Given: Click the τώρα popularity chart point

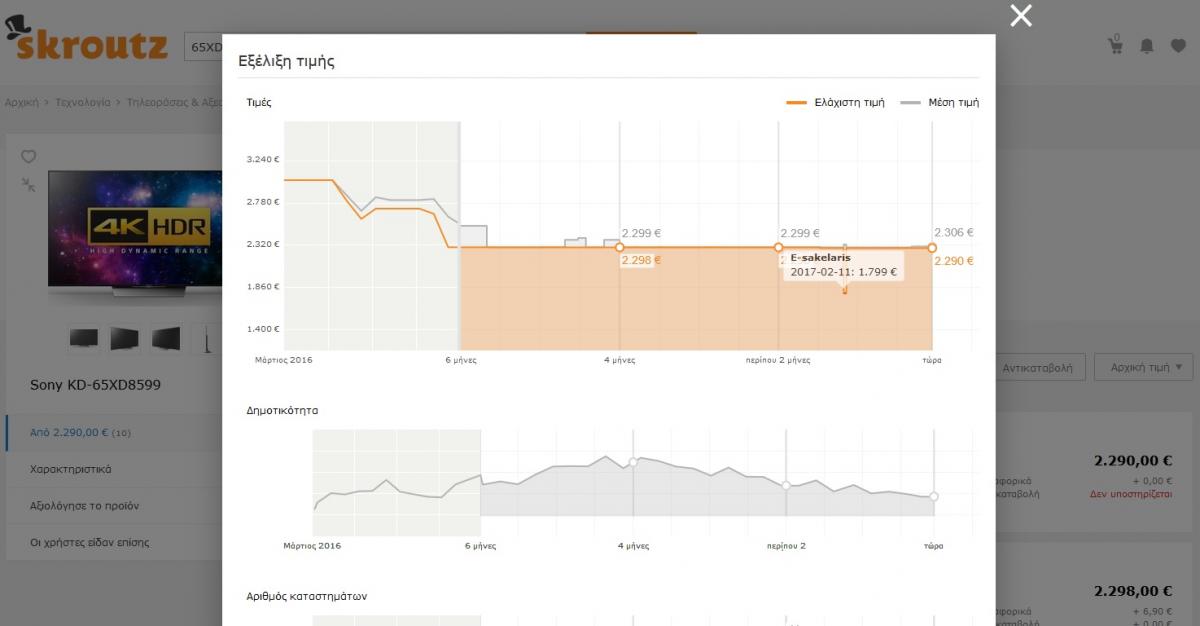Looking at the screenshot, I should tap(933, 496).
